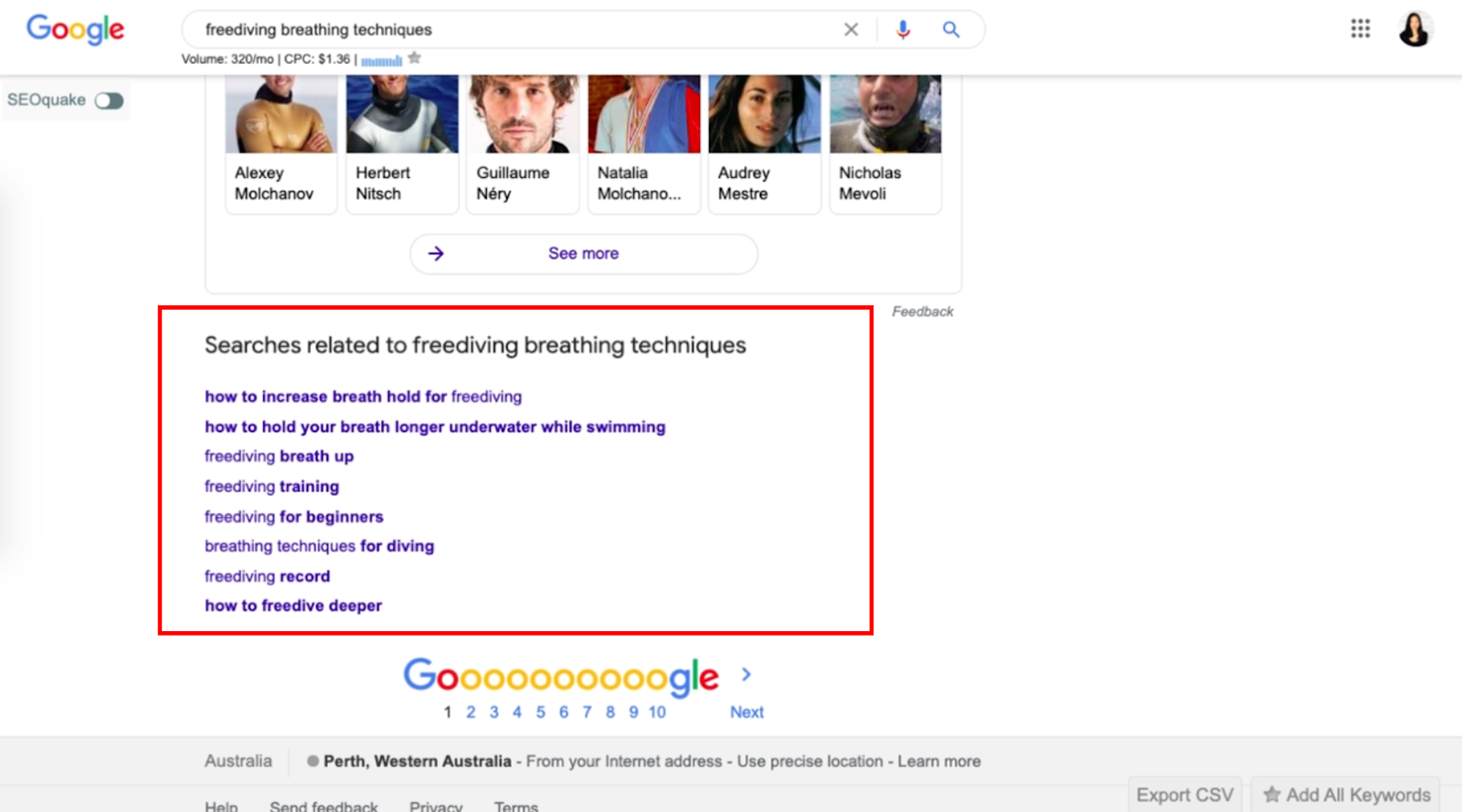This screenshot has height=812, width=1462.
Task: Open the Help footer link
Action: [221, 806]
